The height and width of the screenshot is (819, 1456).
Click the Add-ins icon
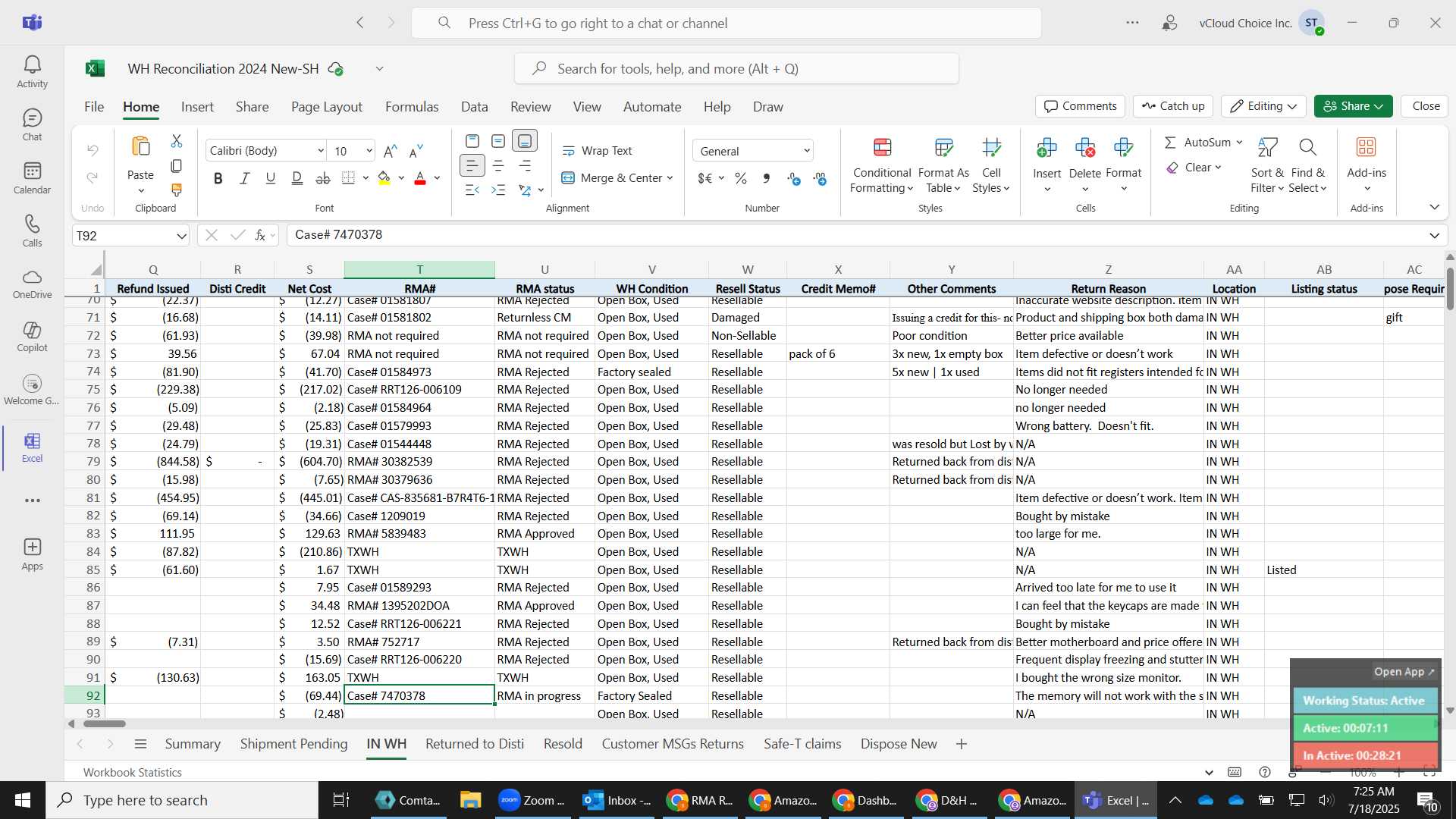[x=1367, y=147]
